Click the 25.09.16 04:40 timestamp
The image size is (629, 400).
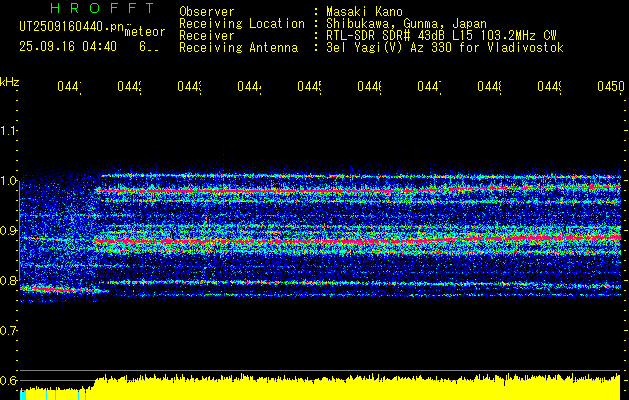click(68, 46)
